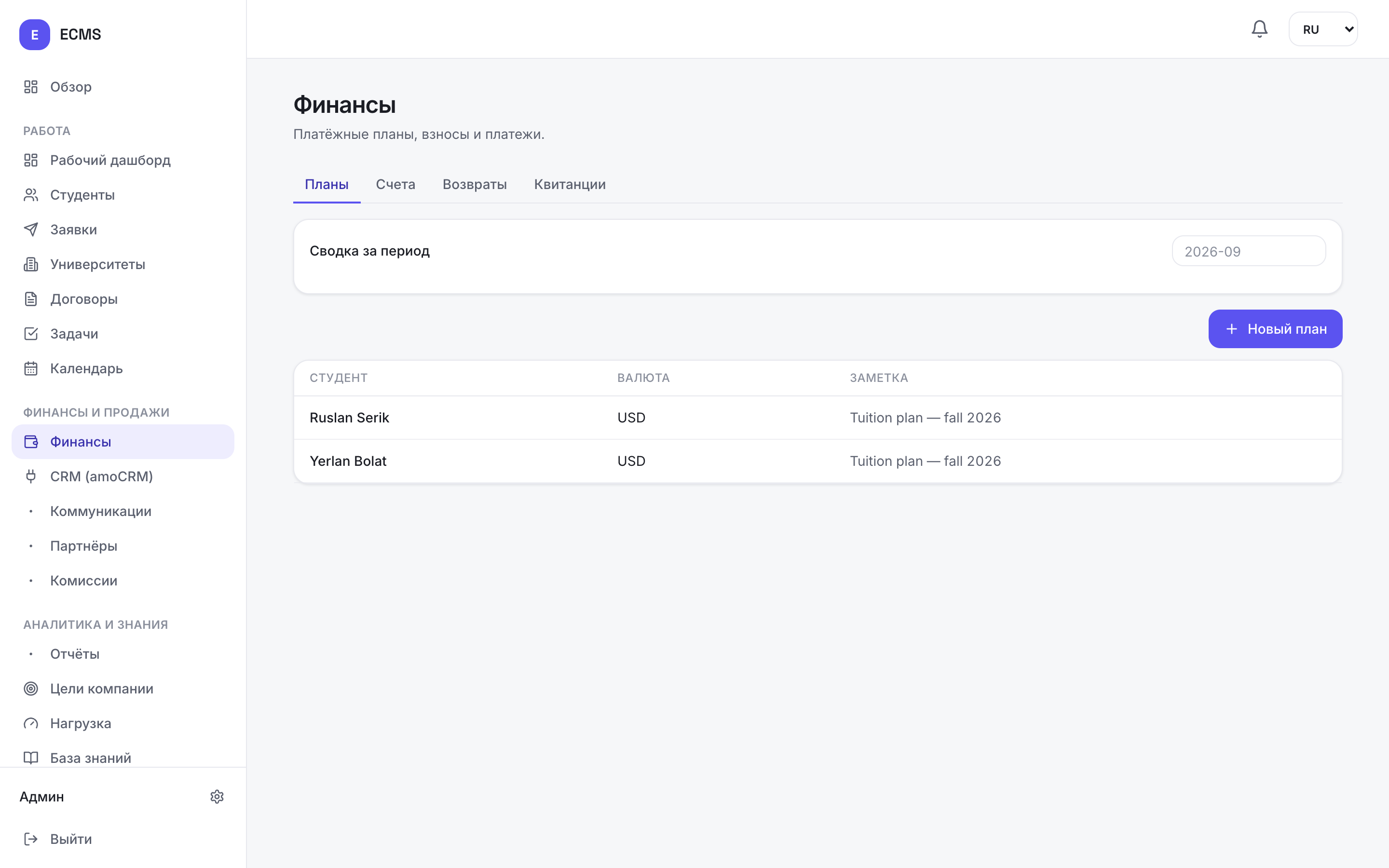The height and width of the screenshot is (868, 1389).
Task: Open Комиссии in sidebar
Action: pos(123,581)
